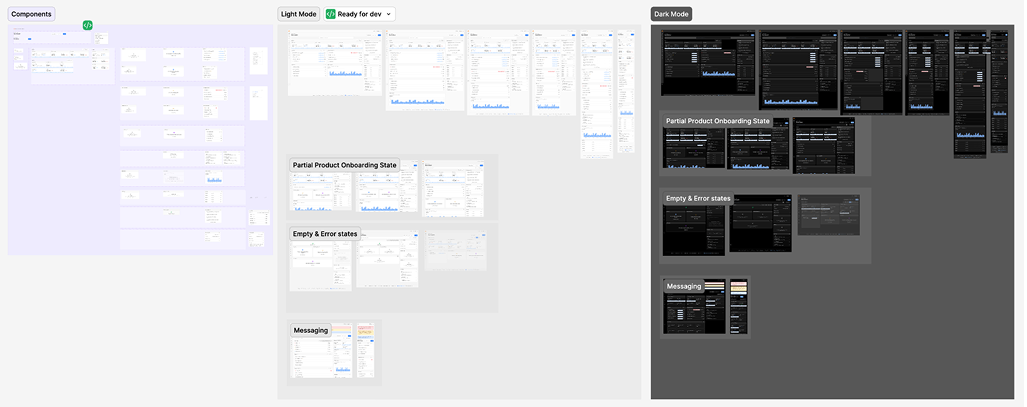The height and width of the screenshot is (407, 1027).
Task: Select third frame in dark Partial Product Onboarding State
Action: click(x=824, y=145)
